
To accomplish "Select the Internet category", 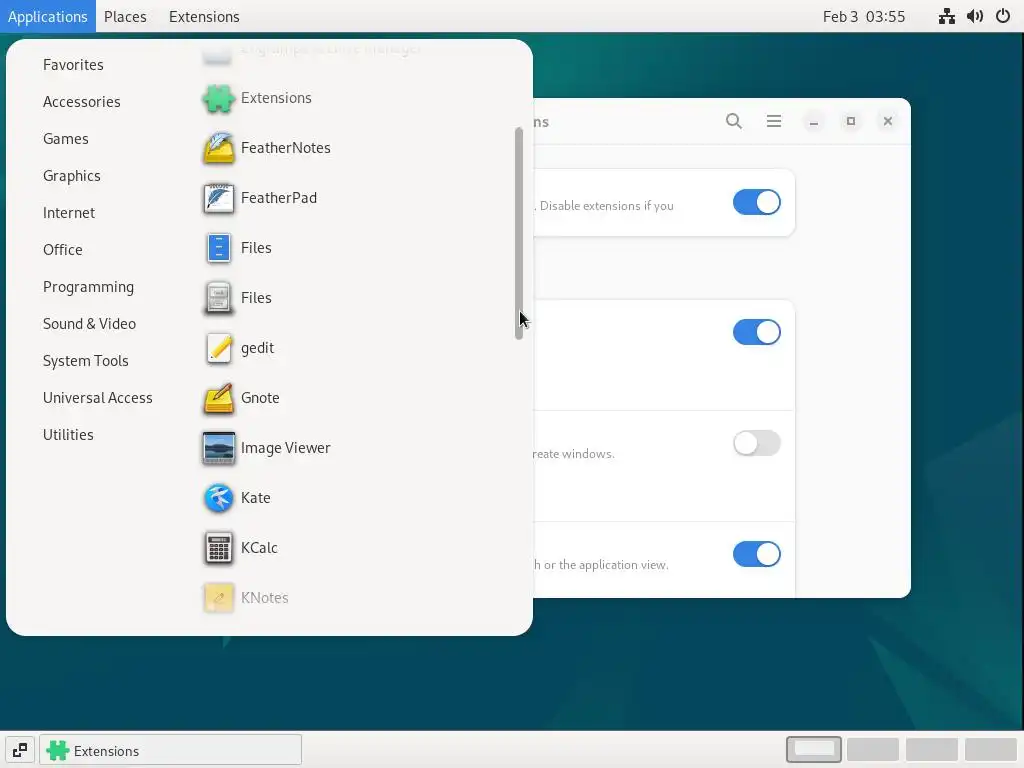I will click(x=69, y=213).
